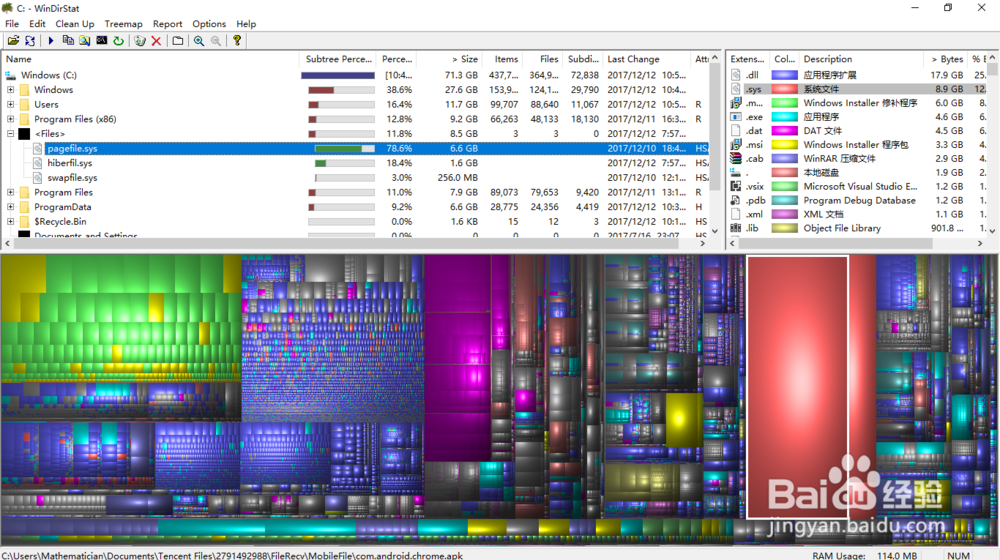Screen dimensions: 1000x560
Task: Expand the Windows folder node
Action: click(x=10, y=90)
